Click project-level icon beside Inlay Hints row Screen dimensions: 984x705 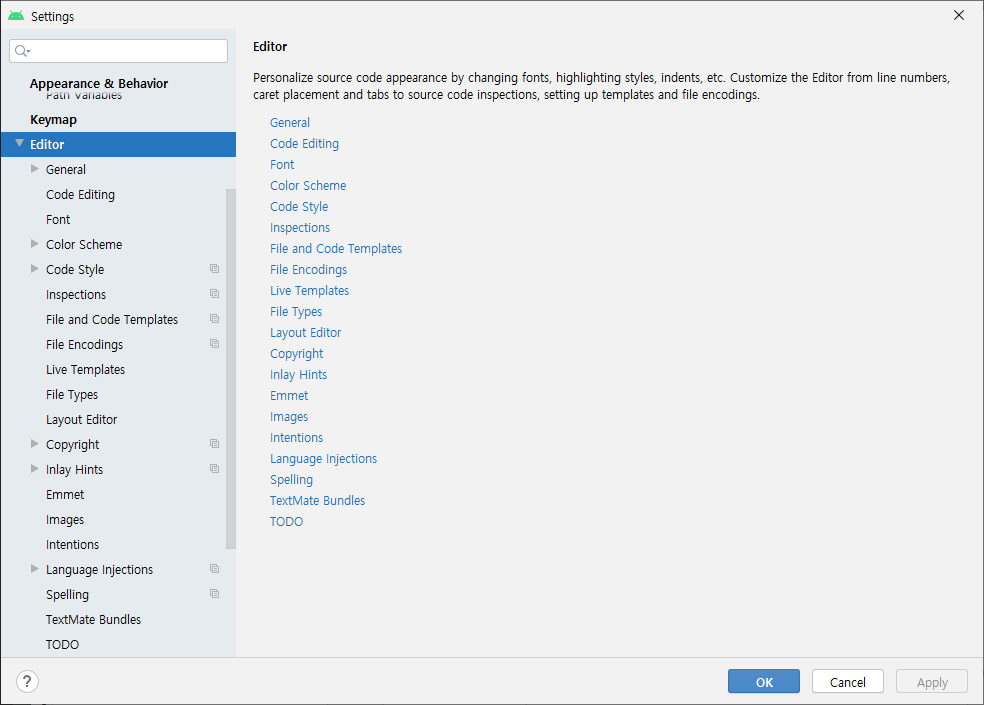(x=215, y=469)
